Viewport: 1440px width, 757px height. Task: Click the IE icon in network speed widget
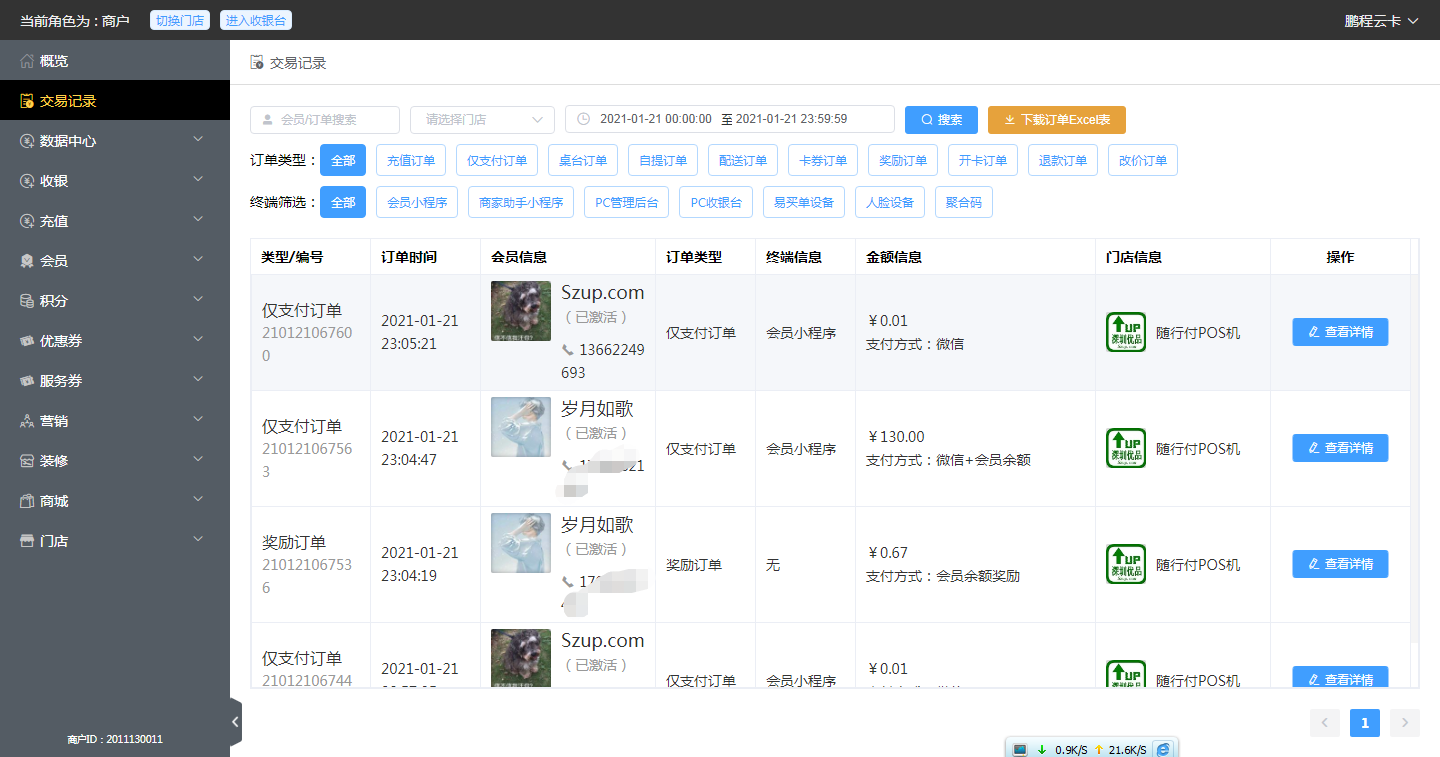pos(1163,749)
